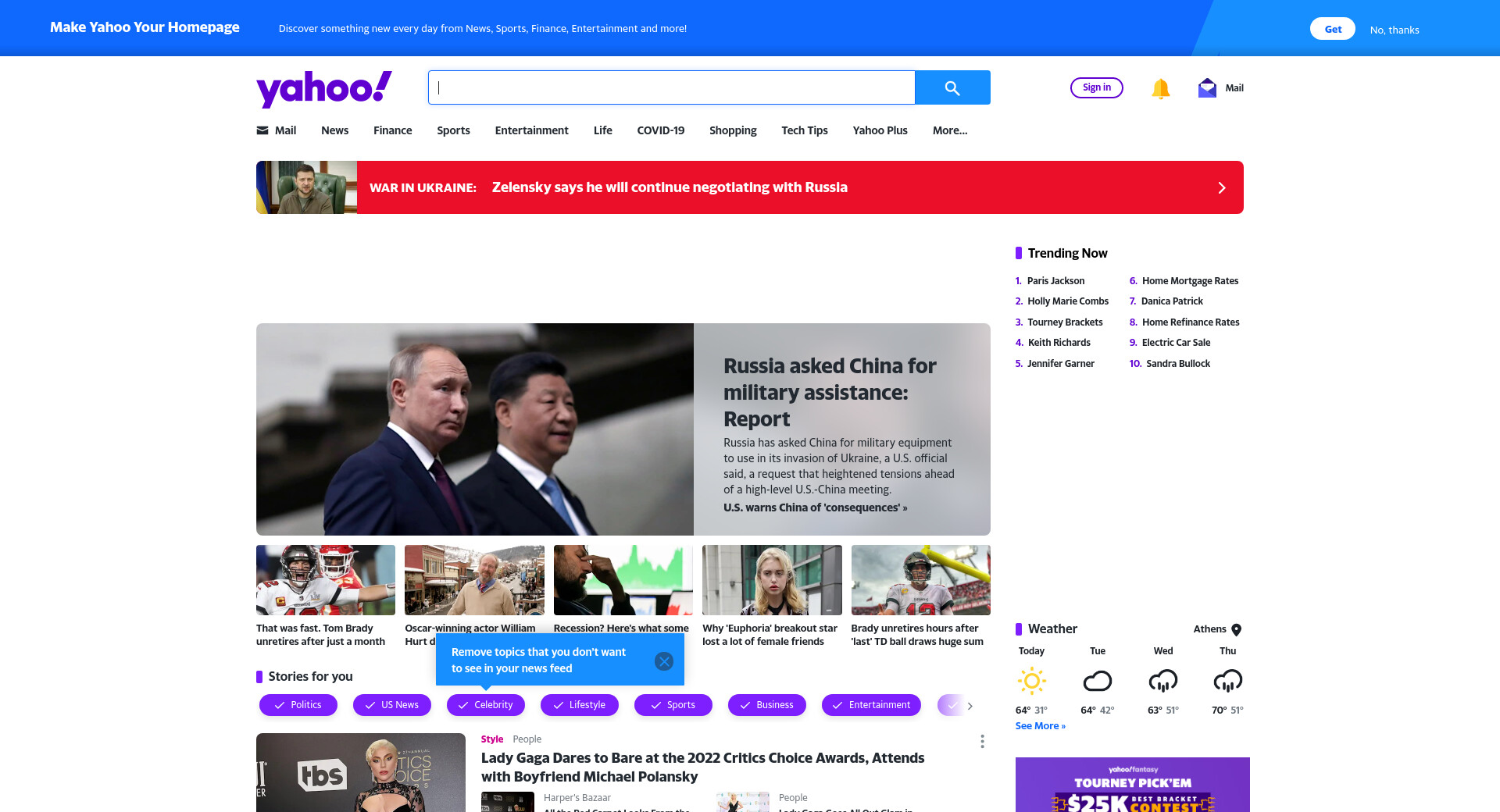Image resolution: width=1500 pixels, height=812 pixels.
Task: Toggle the Celebrity topic chip
Action: click(486, 705)
